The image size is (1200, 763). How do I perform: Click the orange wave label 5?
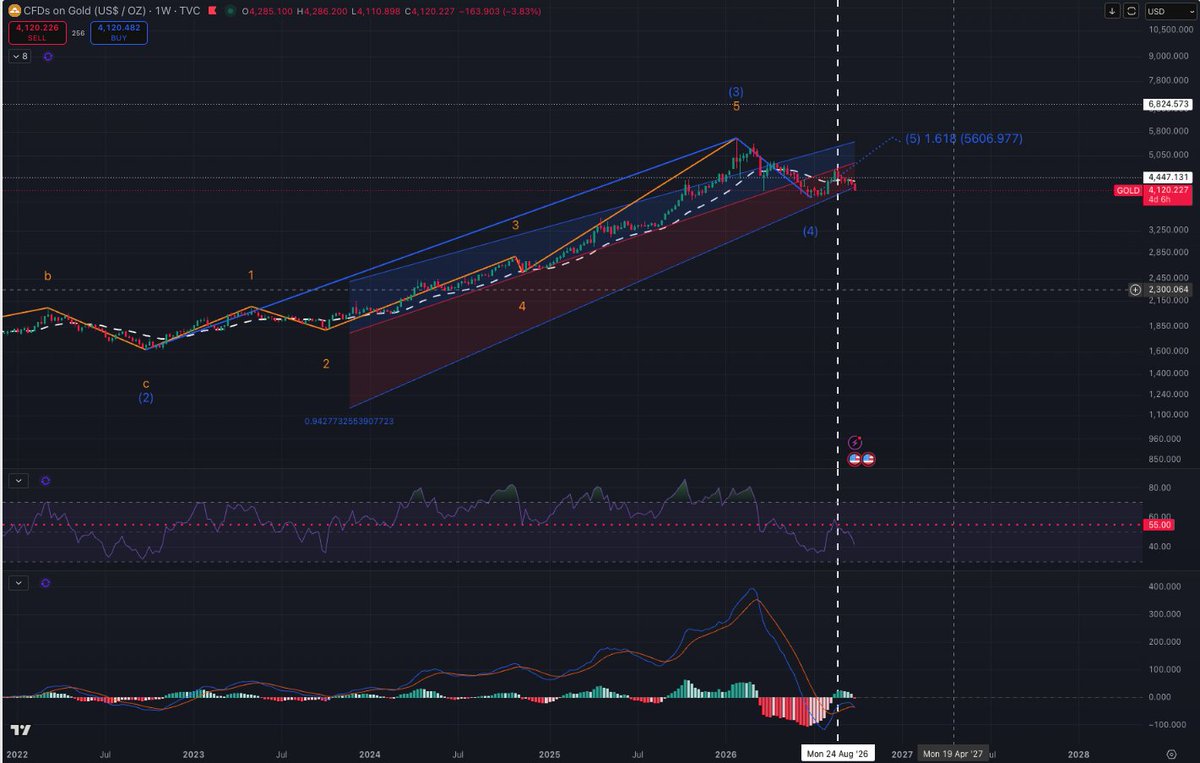pyautogui.click(x=736, y=106)
